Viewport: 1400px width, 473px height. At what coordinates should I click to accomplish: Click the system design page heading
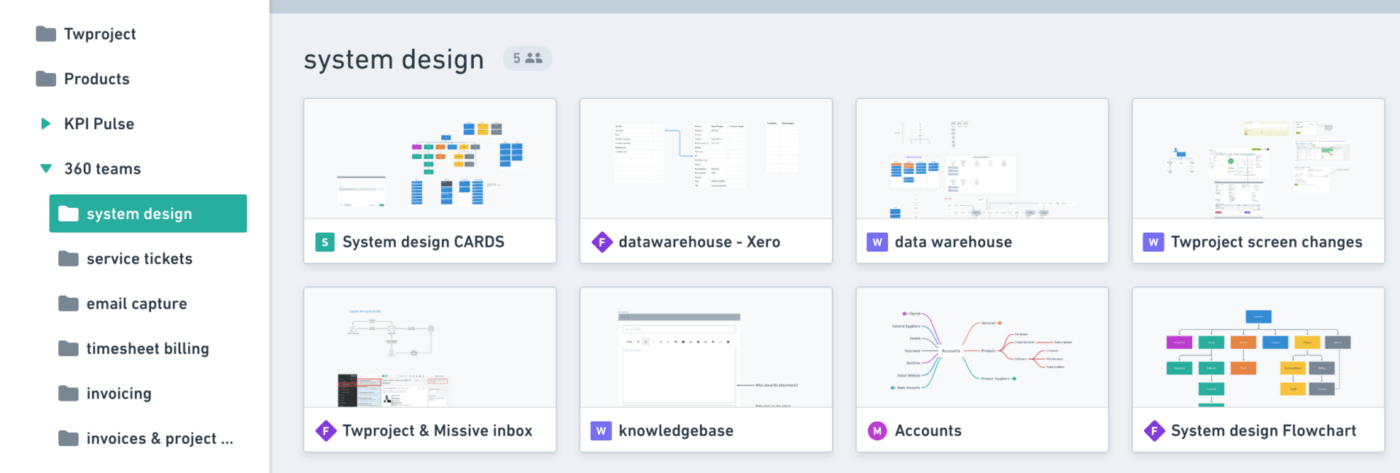394,60
